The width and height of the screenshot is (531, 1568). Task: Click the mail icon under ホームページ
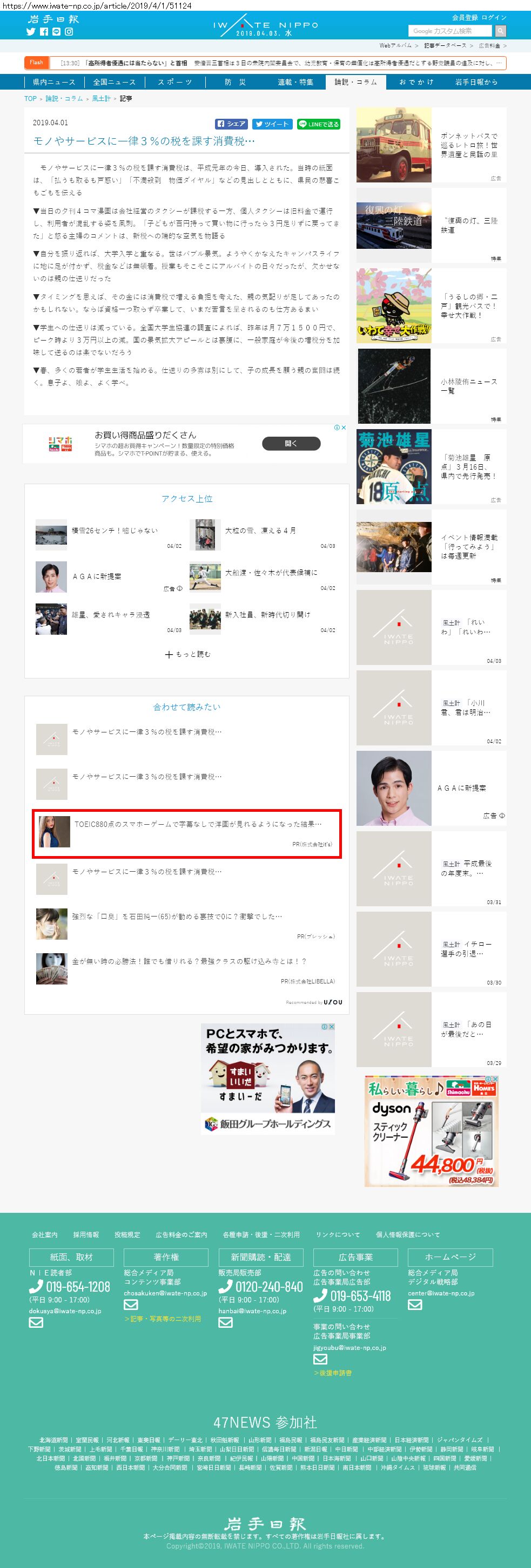tap(415, 1305)
